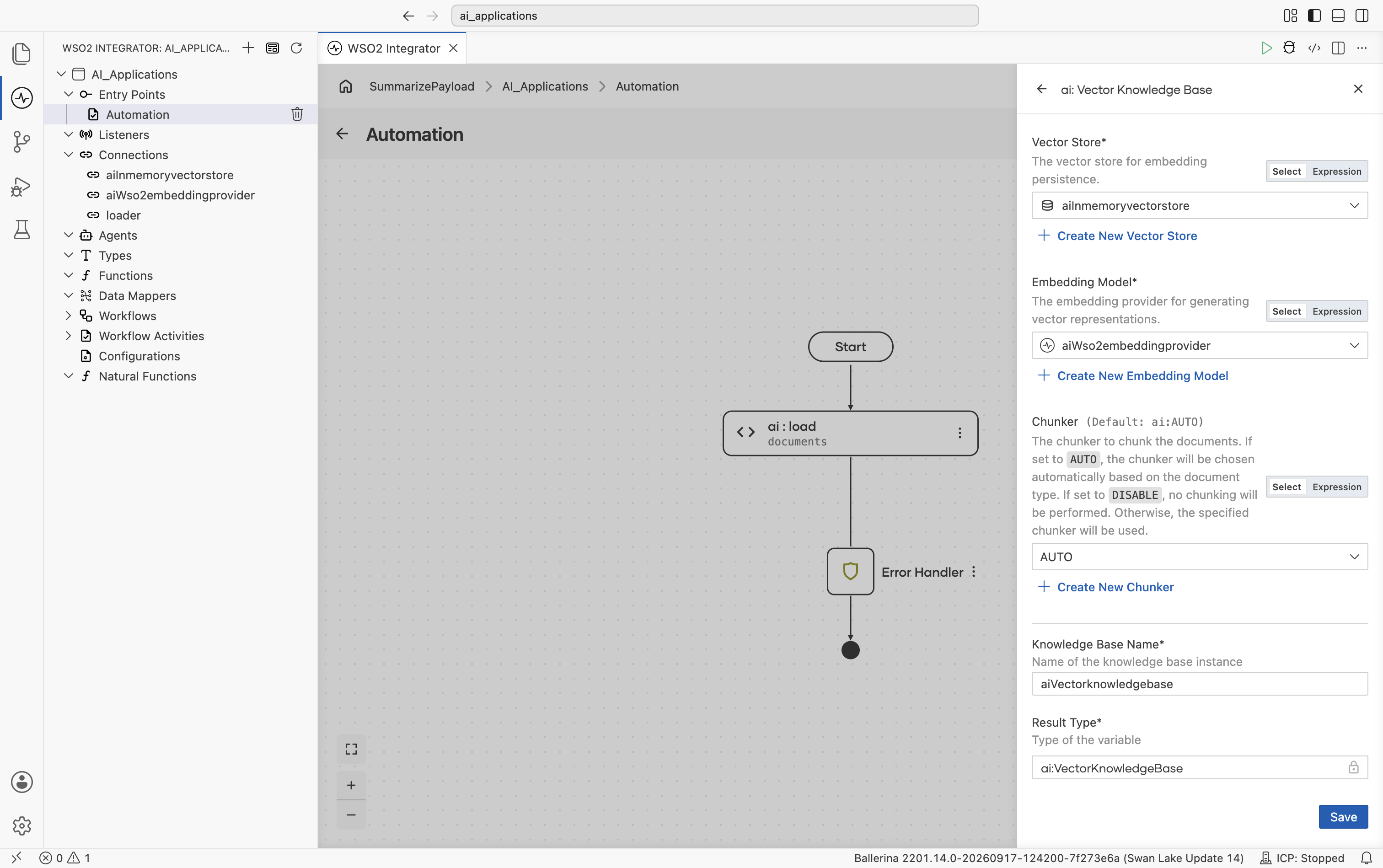Open the Embedding Model dropdown
The image size is (1383, 868).
pyautogui.click(x=1199, y=346)
